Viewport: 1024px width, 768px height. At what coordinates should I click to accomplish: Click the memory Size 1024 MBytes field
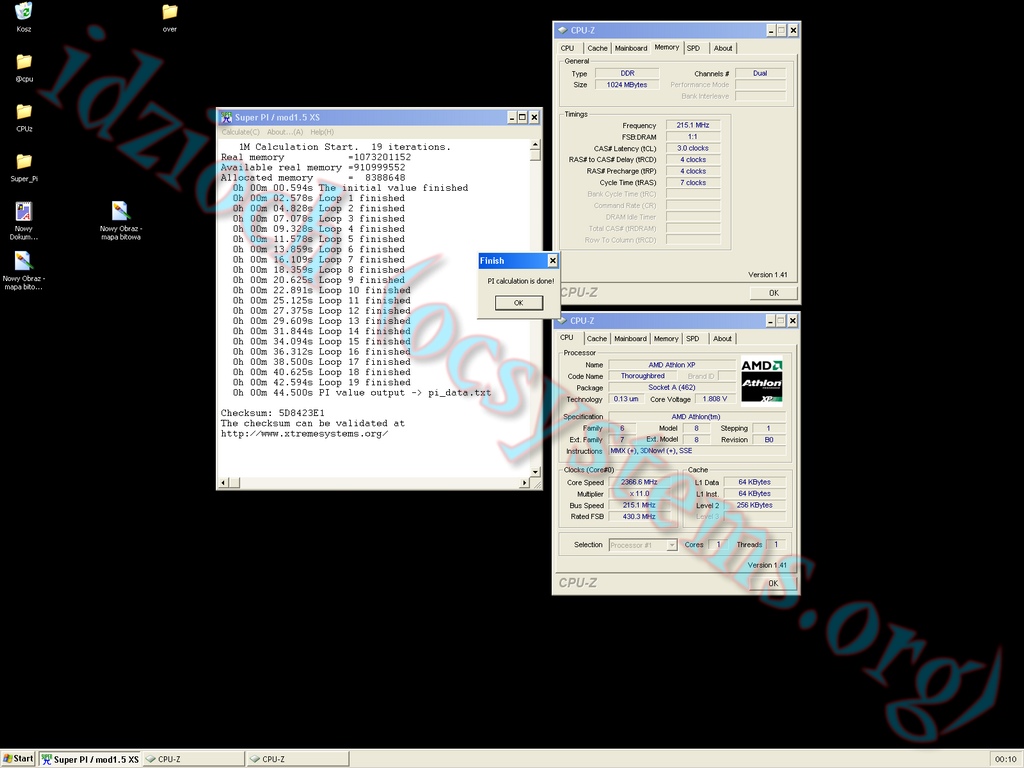(x=627, y=85)
